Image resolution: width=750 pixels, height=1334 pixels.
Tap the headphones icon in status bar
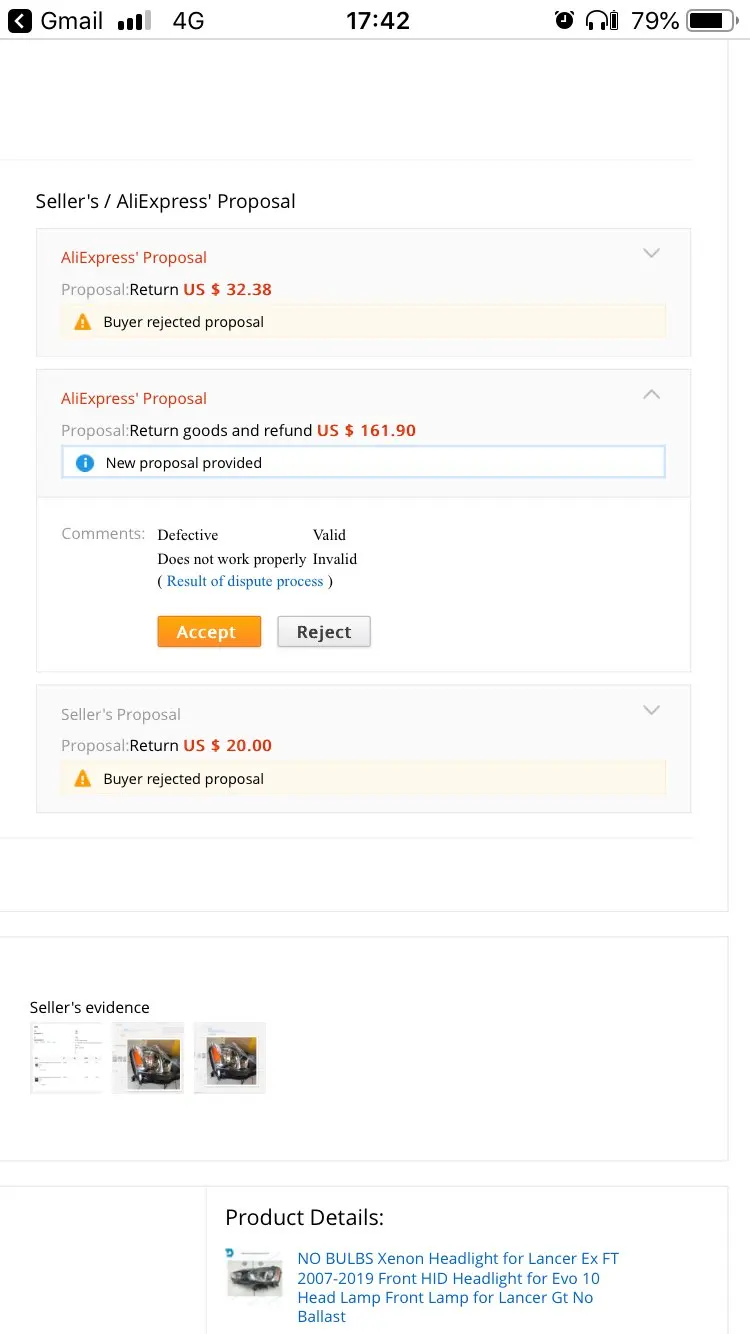point(601,20)
